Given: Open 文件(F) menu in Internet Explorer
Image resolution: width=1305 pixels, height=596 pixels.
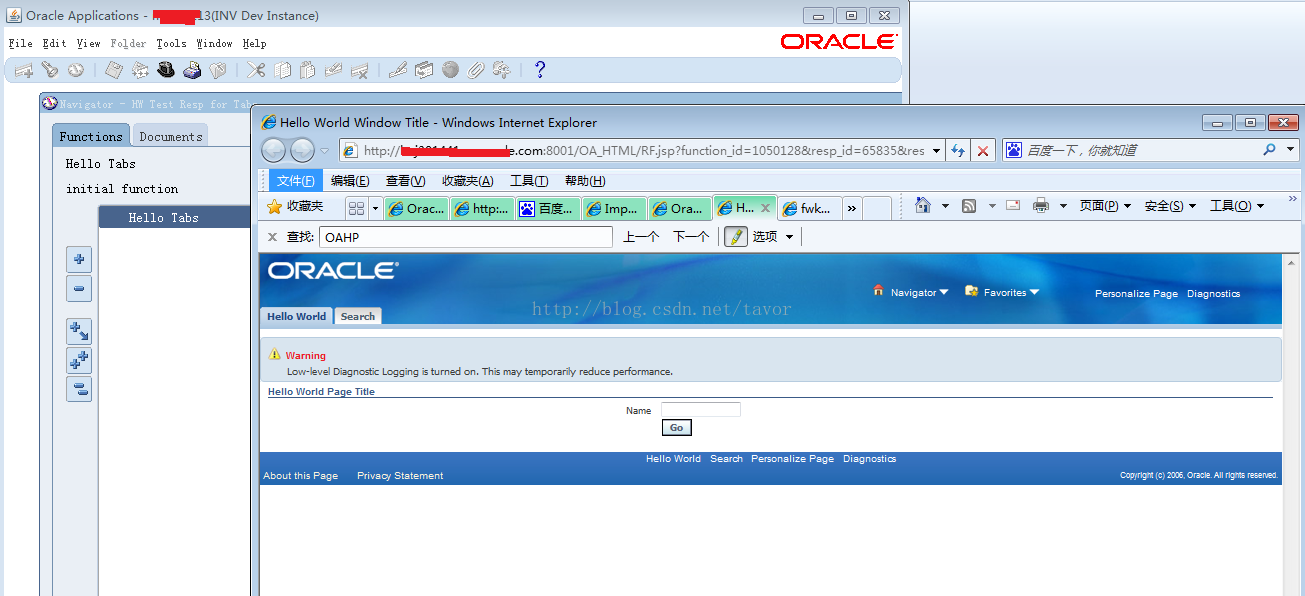Looking at the screenshot, I should point(296,181).
